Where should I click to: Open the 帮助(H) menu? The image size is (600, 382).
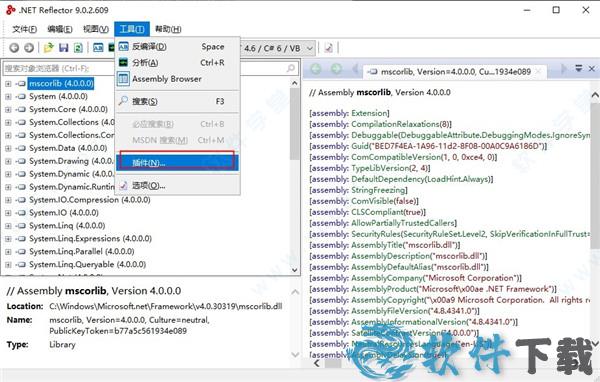168,29
